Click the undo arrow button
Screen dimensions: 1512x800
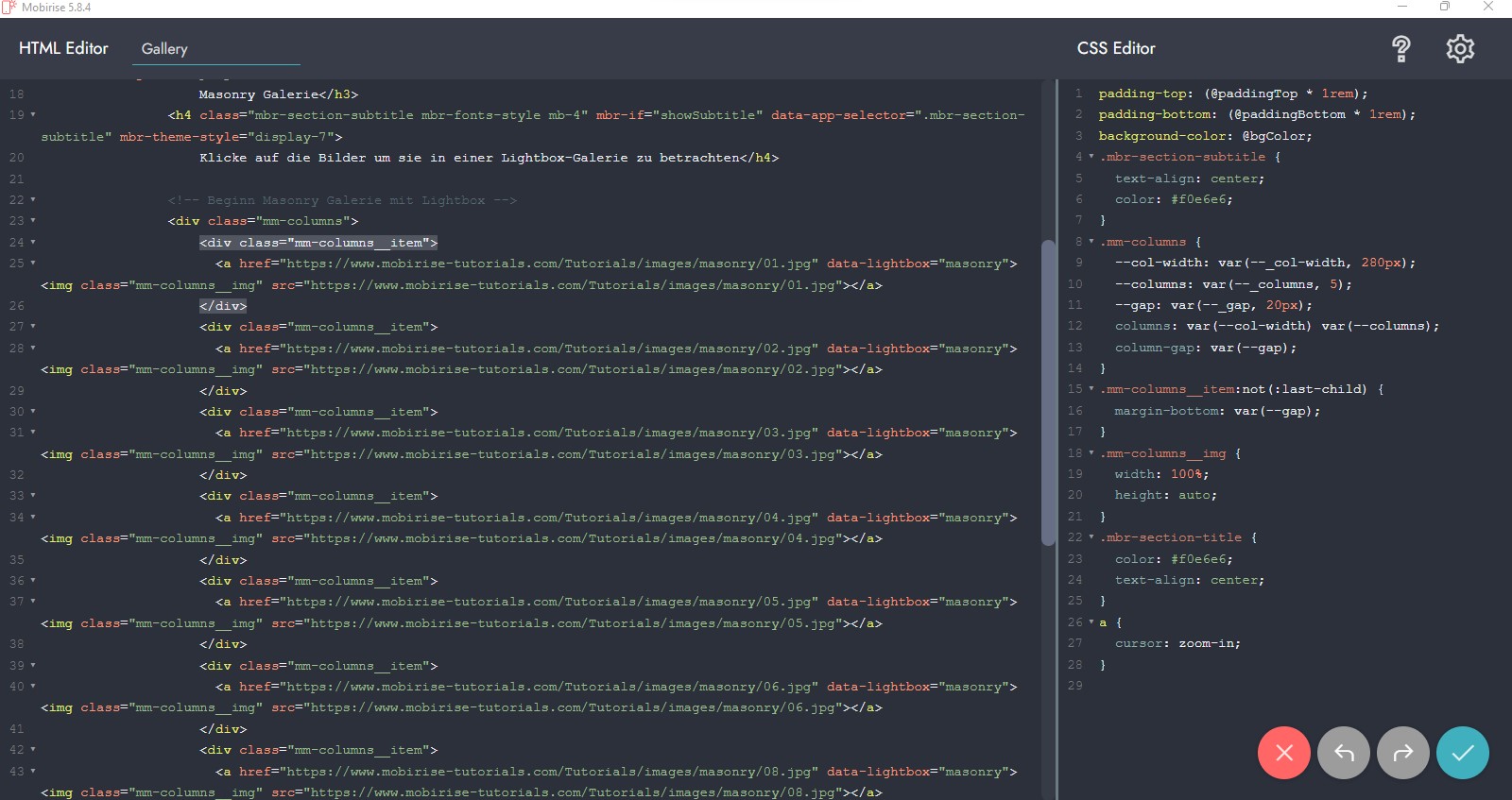pos(1343,753)
